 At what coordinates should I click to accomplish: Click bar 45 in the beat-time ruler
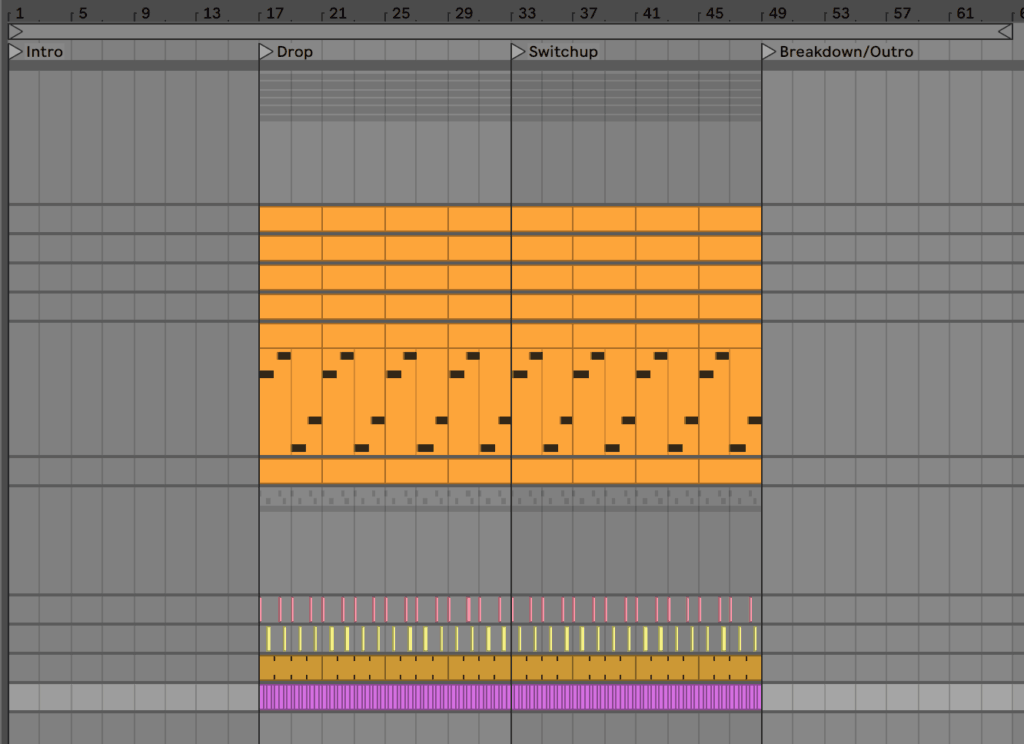pos(714,13)
